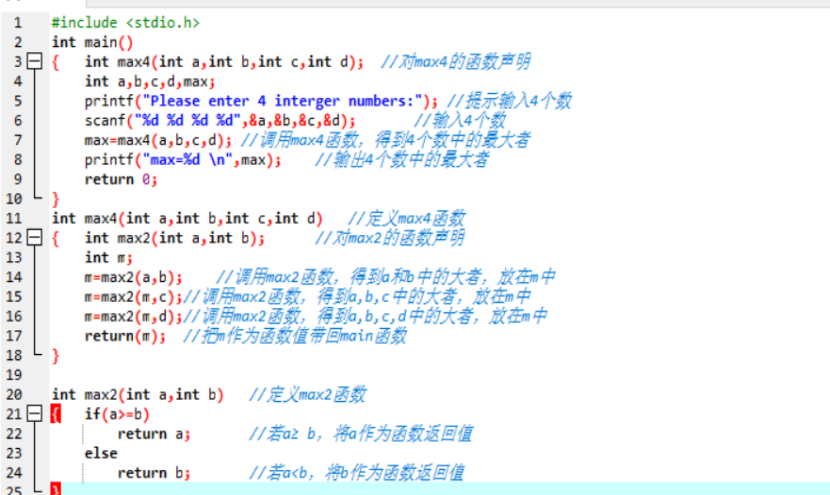Click the closing brace on line 10

click(56, 199)
